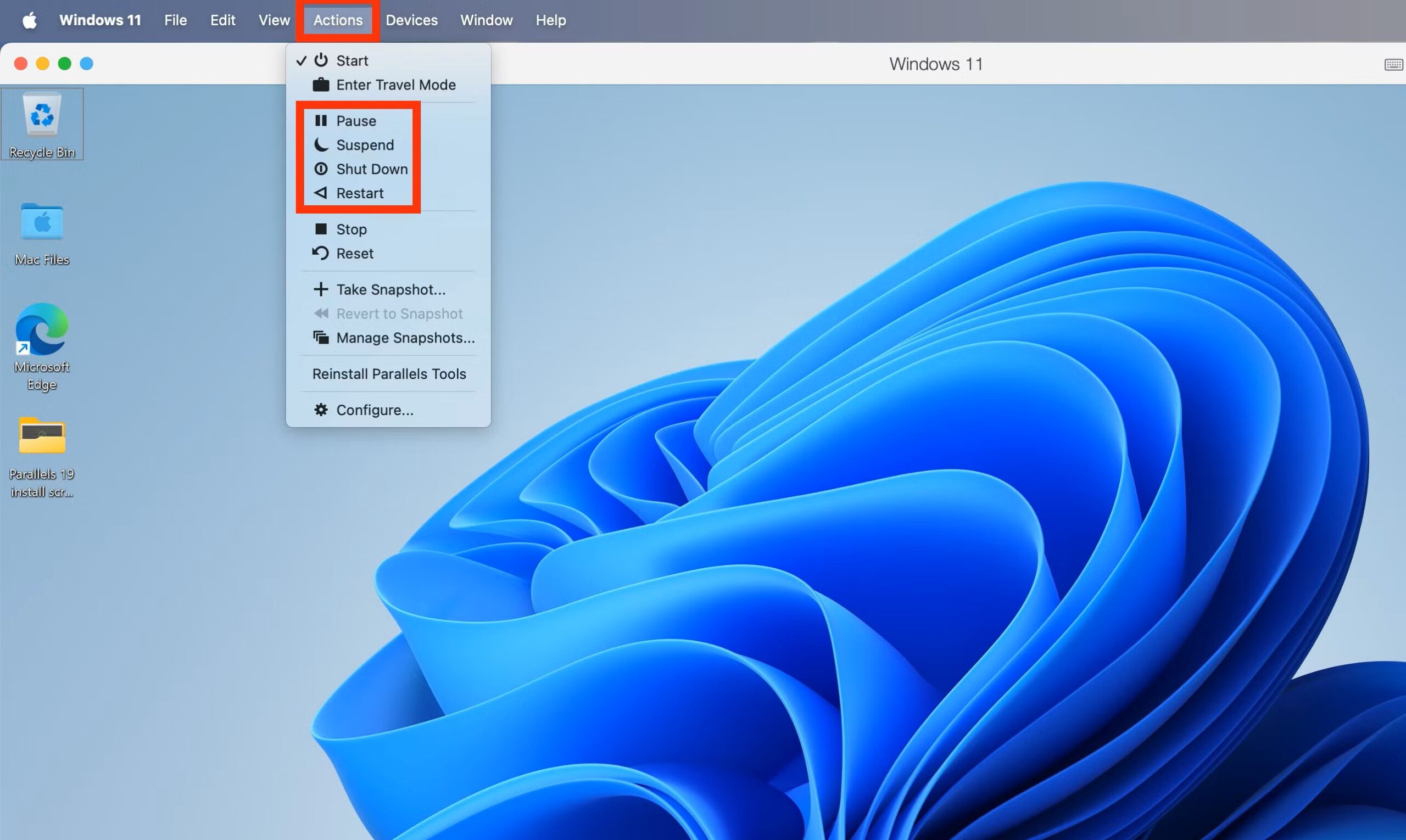1406x840 pixels.
Task: Click the Reset circular arrow icon
Action: click(x=321, y=253)
